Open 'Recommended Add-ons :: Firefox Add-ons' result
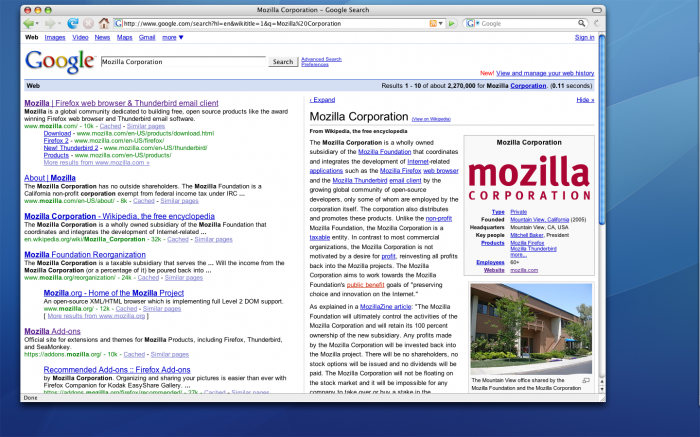This screenshot has width=700, height=437. point(117,370)
